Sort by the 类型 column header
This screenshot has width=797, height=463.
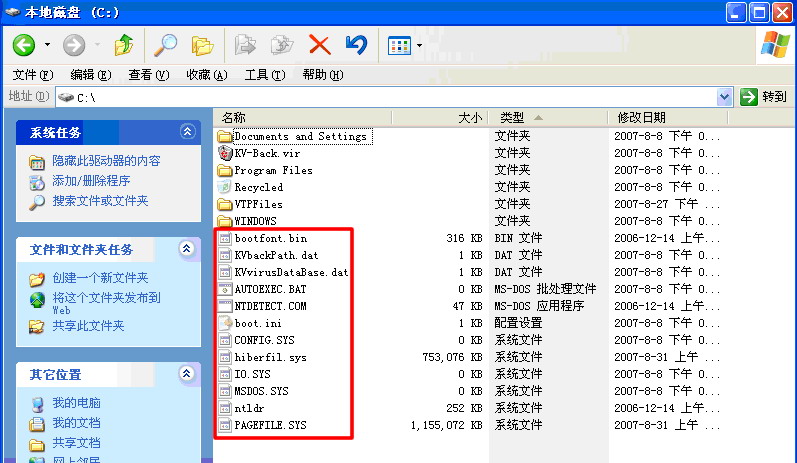tap(548, 118)
